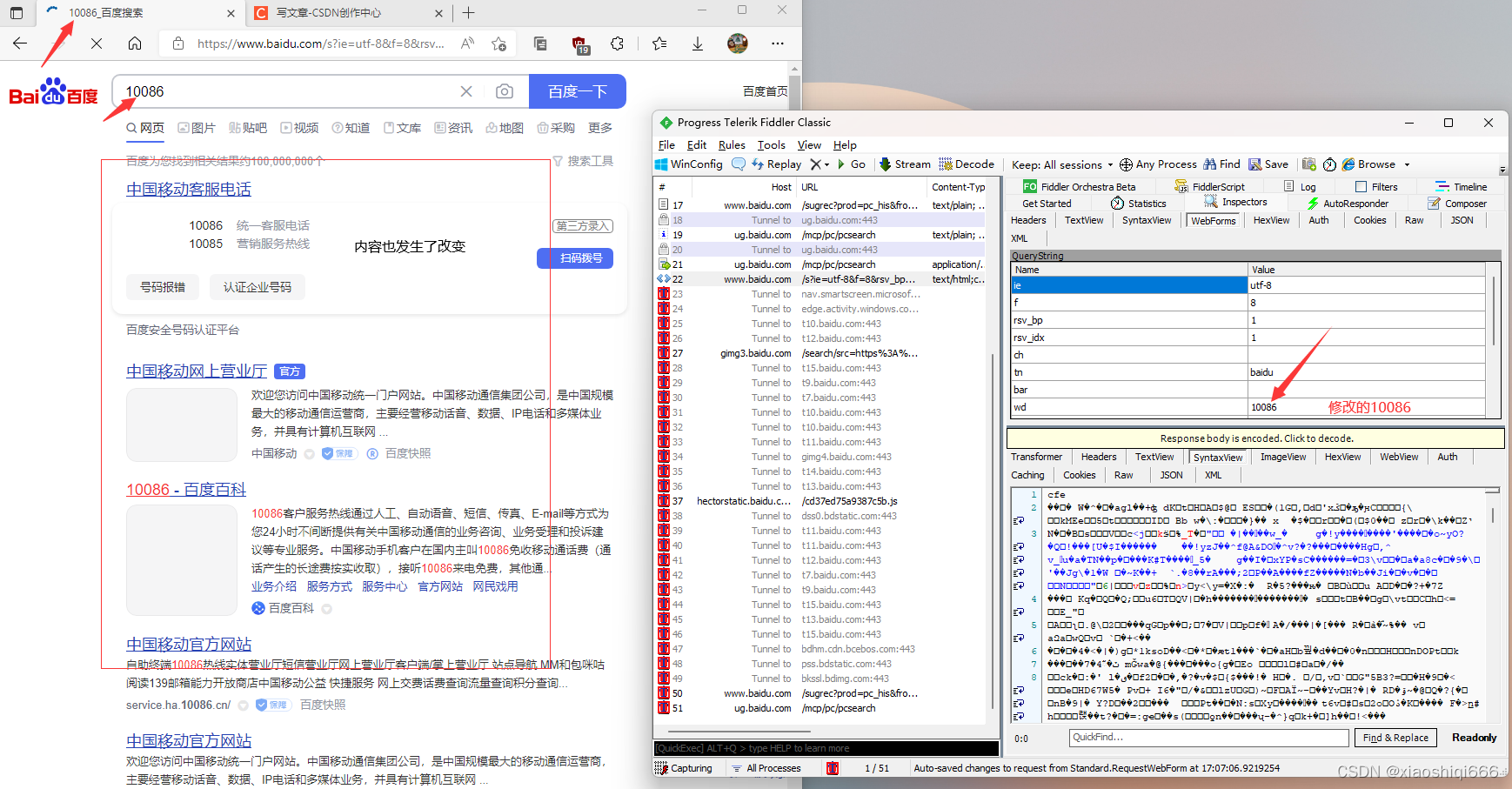Screen dimensions: 1512x789
Task: Open Edge Settings and more menu
Action: coord(778,43)
